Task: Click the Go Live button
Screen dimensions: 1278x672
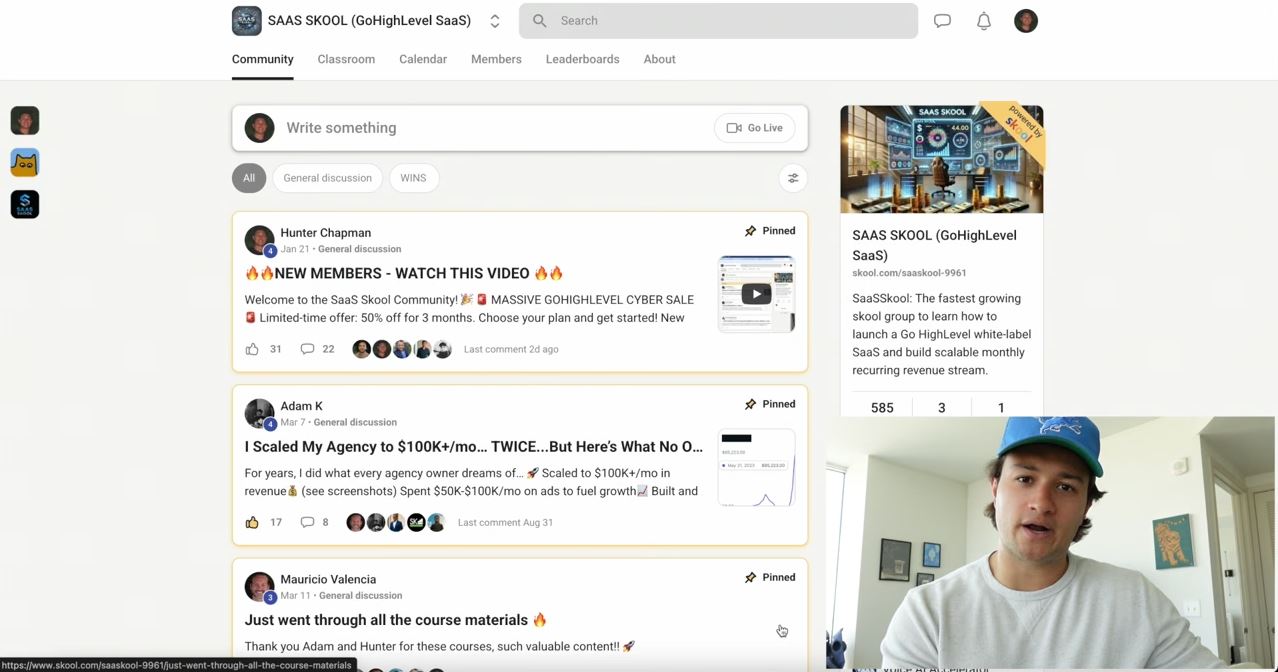Action: click(755, 128)
